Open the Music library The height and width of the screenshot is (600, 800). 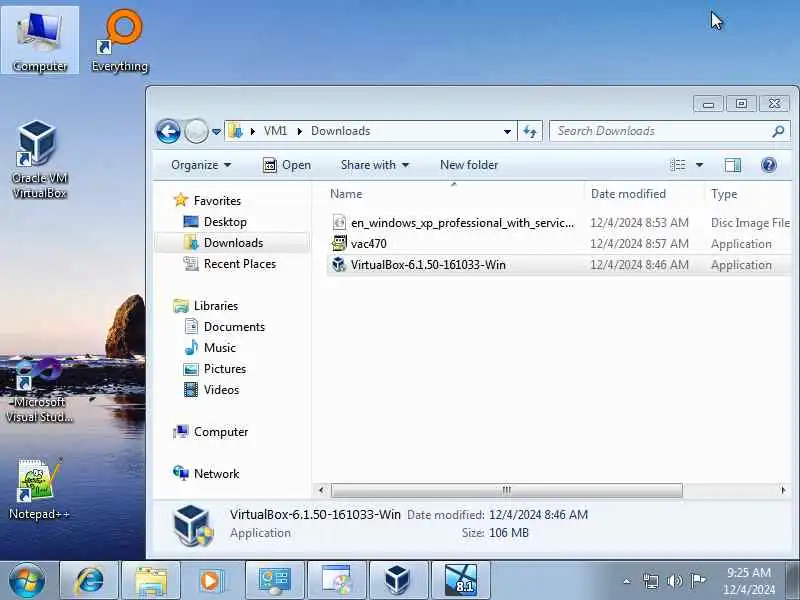[219, 347]
